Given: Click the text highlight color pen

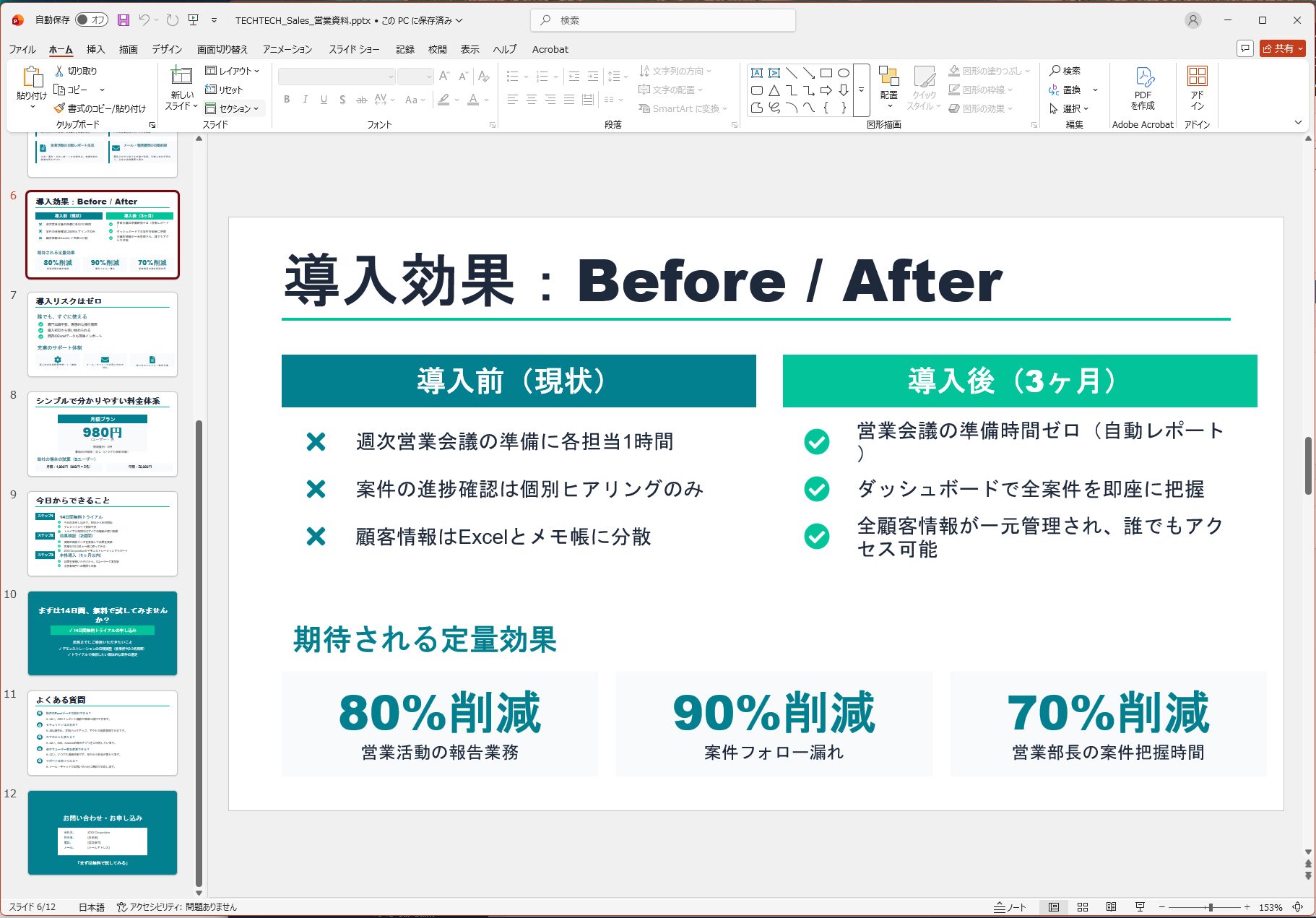Looking at the screenshot, I should pos(443,100).
